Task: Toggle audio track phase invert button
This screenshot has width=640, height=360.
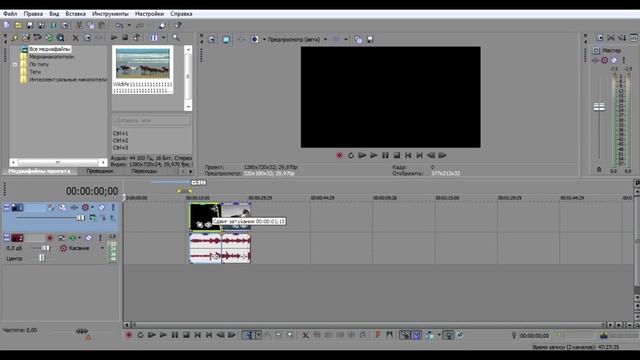Action: pyautogui.click(x=61, y=238)
